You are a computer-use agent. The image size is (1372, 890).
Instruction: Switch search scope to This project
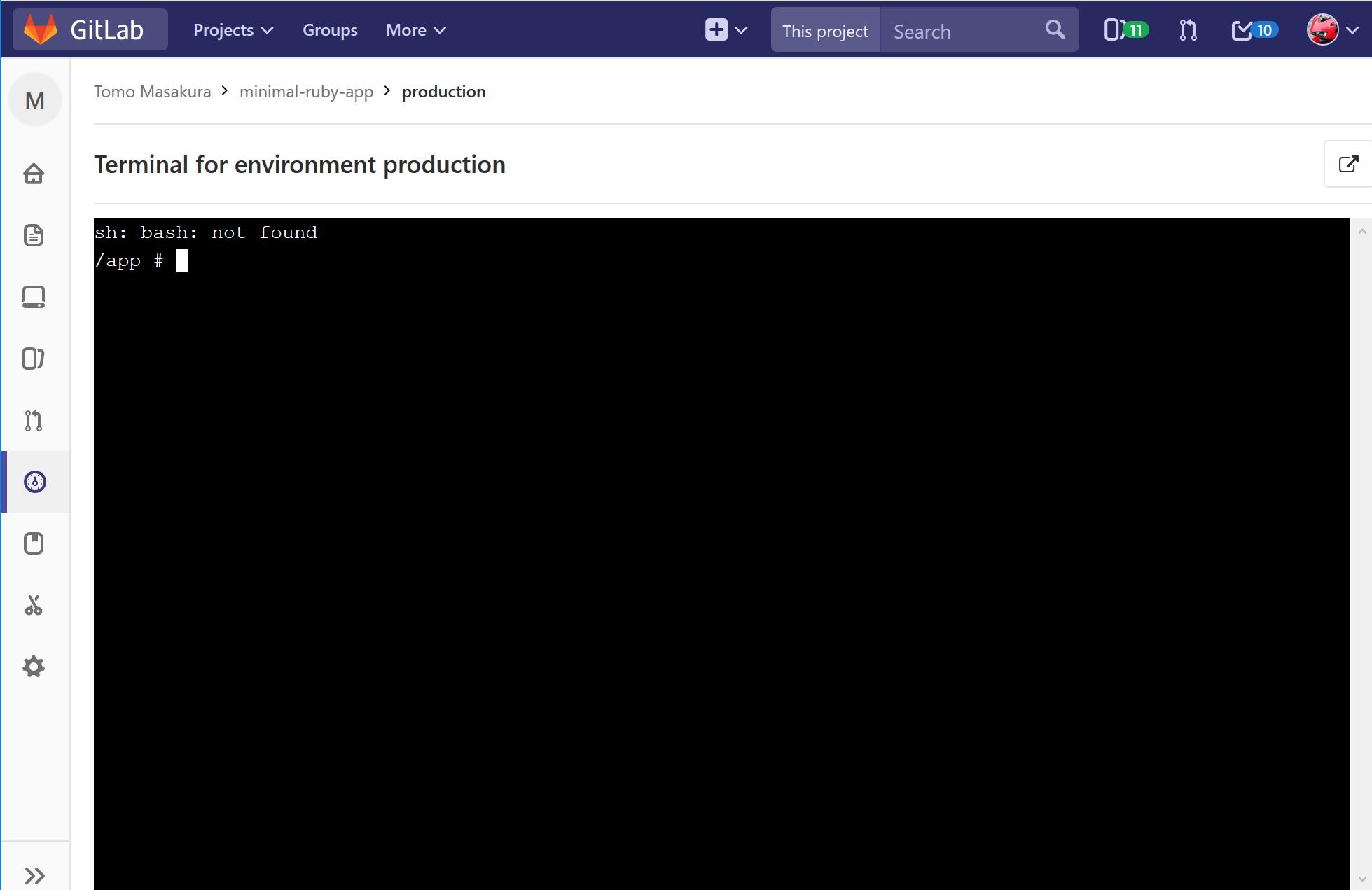824,29
